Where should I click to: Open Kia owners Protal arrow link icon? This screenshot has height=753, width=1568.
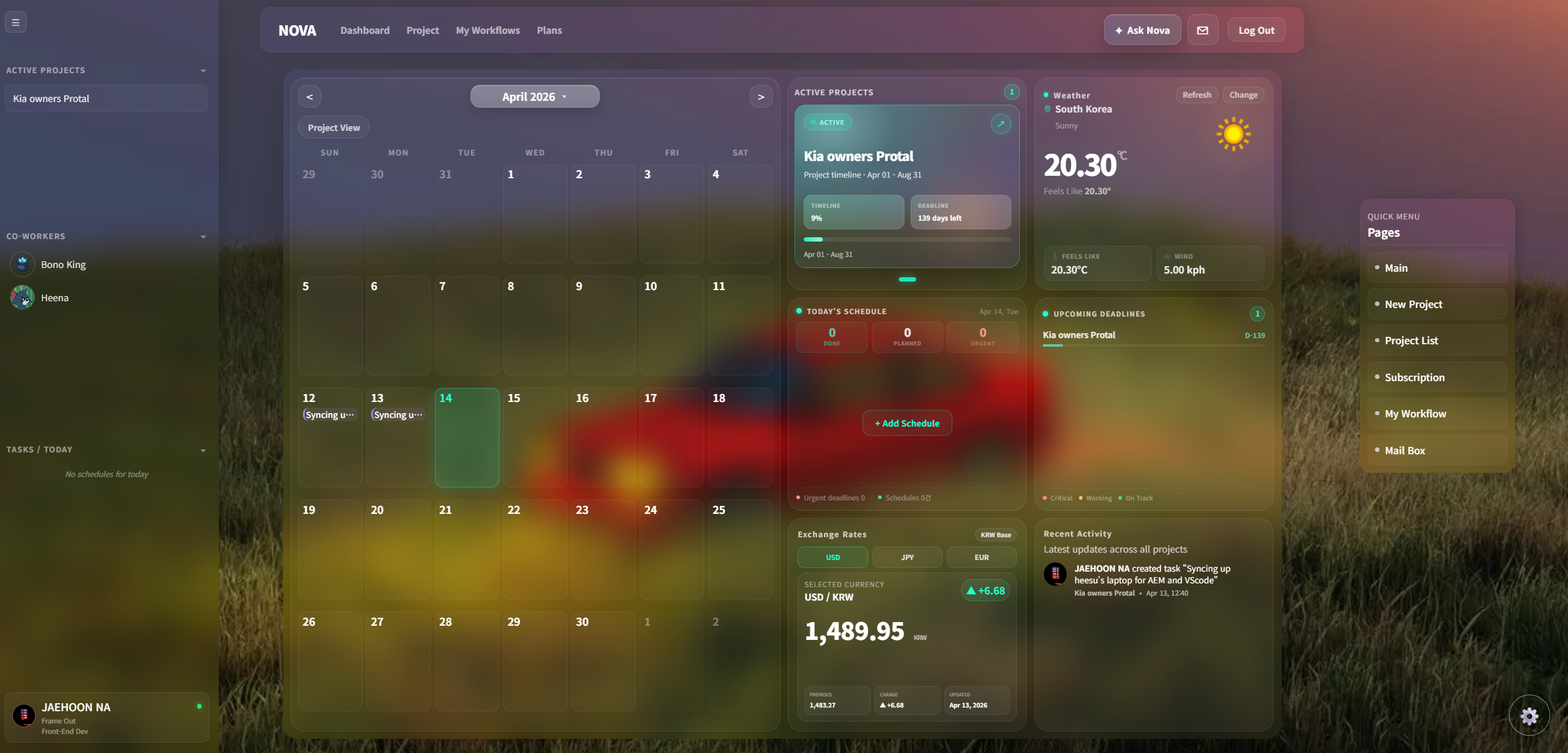(x=1000, y=124)
